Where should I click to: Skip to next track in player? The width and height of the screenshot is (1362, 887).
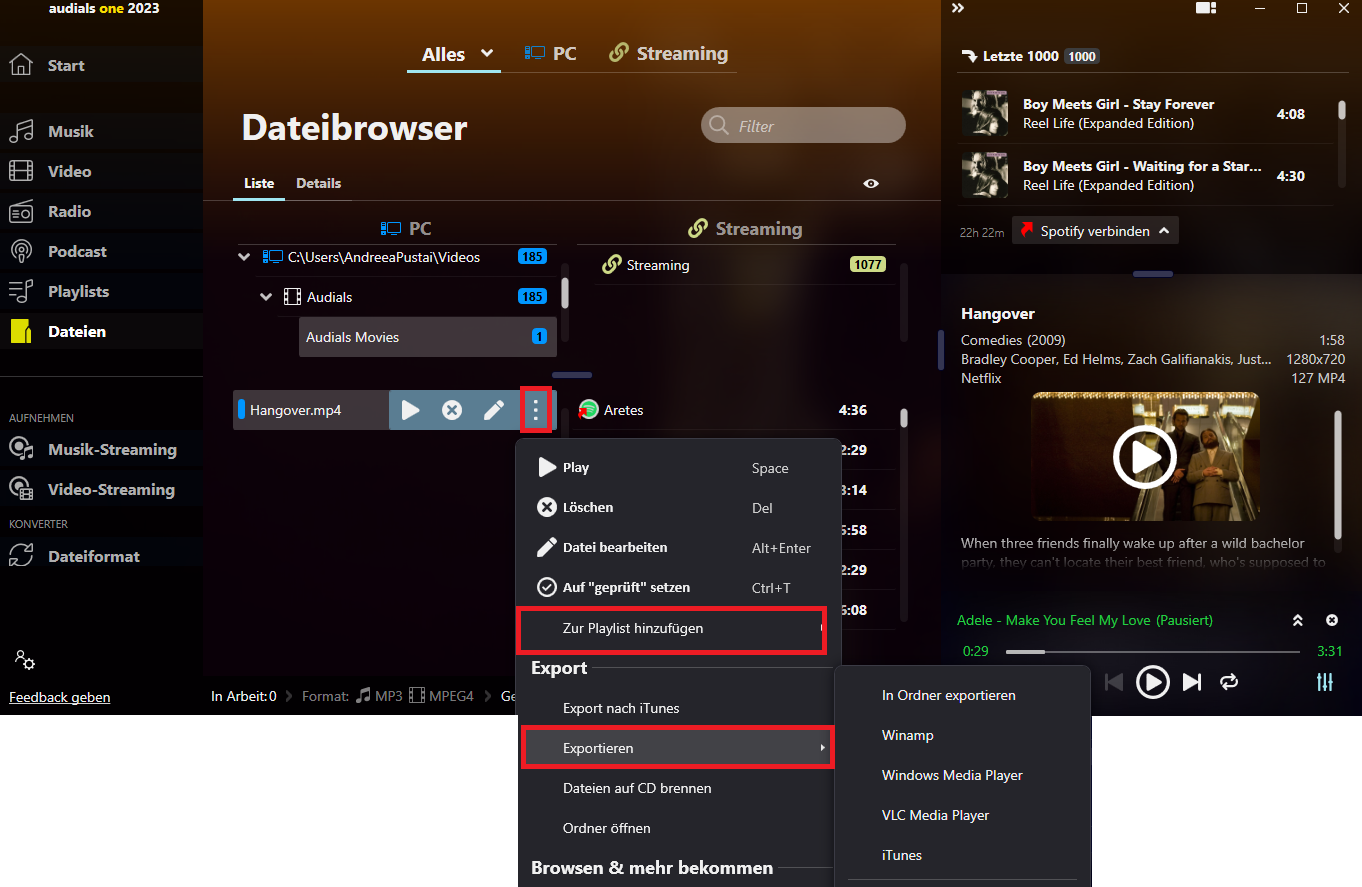1192,682
